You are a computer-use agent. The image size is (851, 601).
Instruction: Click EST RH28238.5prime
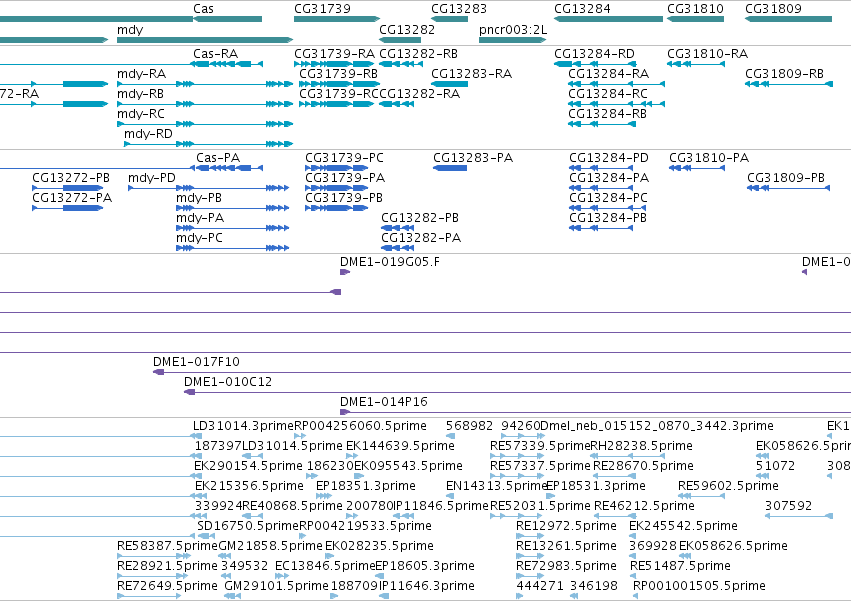pos(641,446)
